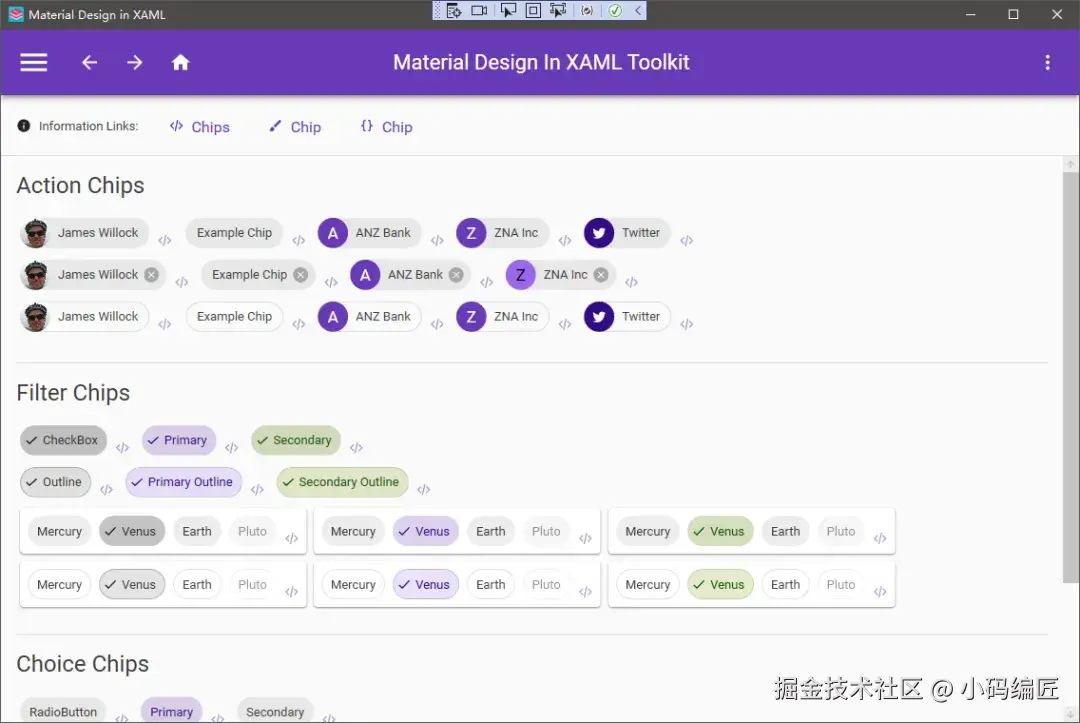Click the display layout adorners icon in debug toolbar
This screenshot has height=723, width=1080.
[533, 10]
